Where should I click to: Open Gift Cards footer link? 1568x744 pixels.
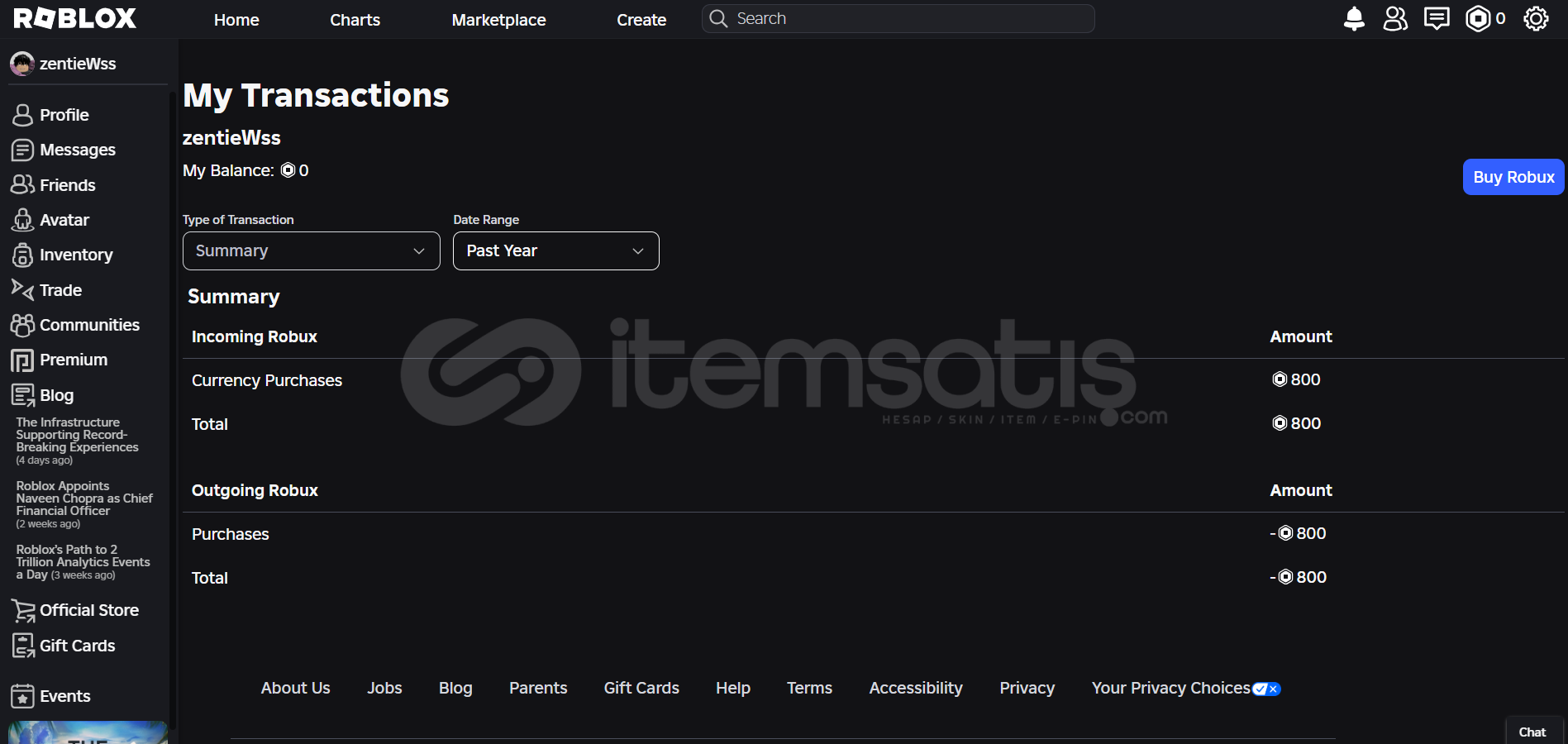click(x=641, y=688)
